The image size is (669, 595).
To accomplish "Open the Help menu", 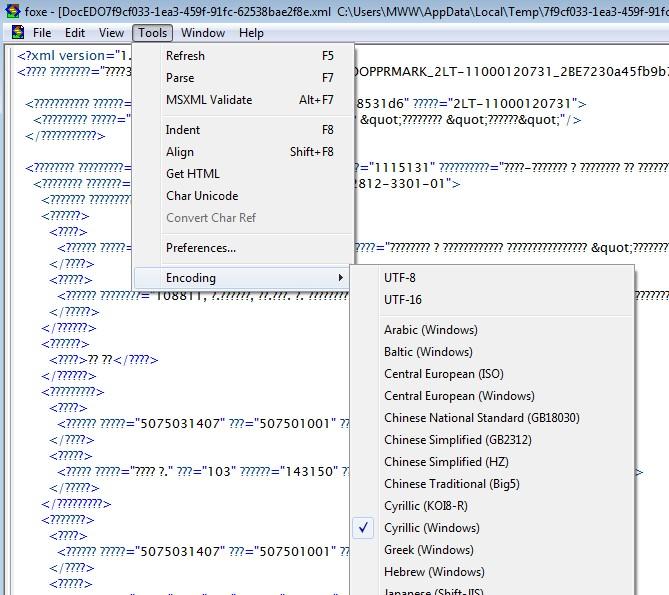I will 251,33.
